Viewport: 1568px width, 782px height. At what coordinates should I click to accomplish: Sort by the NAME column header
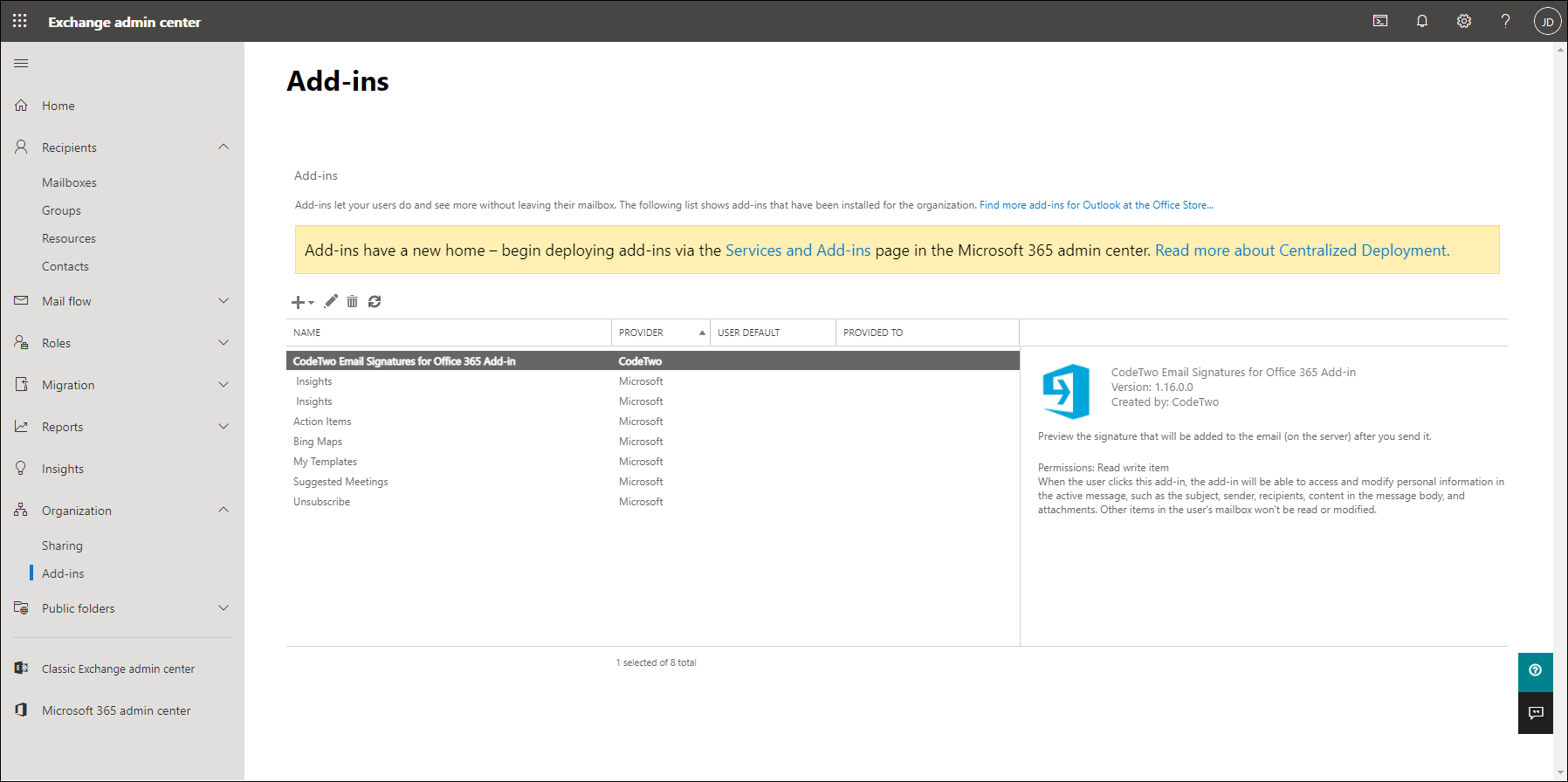coord(449,333)
